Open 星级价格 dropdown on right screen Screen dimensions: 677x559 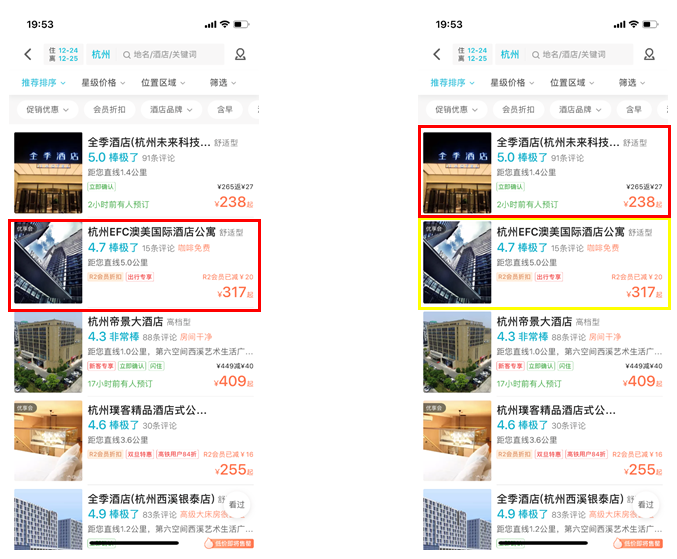512,82
